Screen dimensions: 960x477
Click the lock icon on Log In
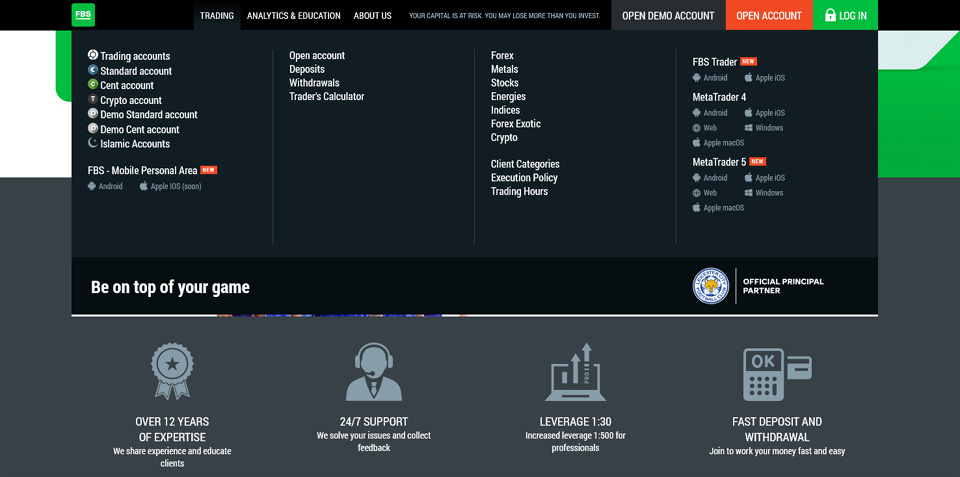pyautogui.click(x=830, y=15)
